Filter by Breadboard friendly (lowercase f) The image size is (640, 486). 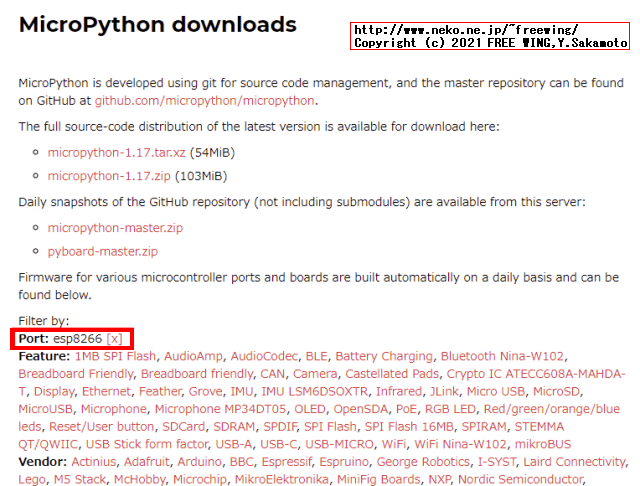pyautogui.click(x=197, y=374)
